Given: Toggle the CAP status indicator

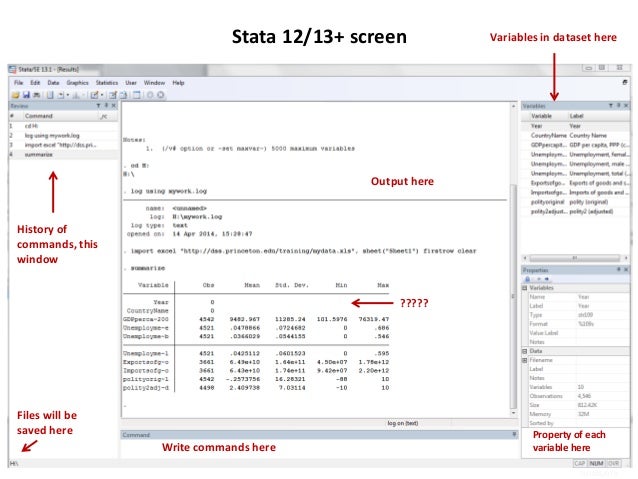Looking at the screenshot, I should click(580, 463).
